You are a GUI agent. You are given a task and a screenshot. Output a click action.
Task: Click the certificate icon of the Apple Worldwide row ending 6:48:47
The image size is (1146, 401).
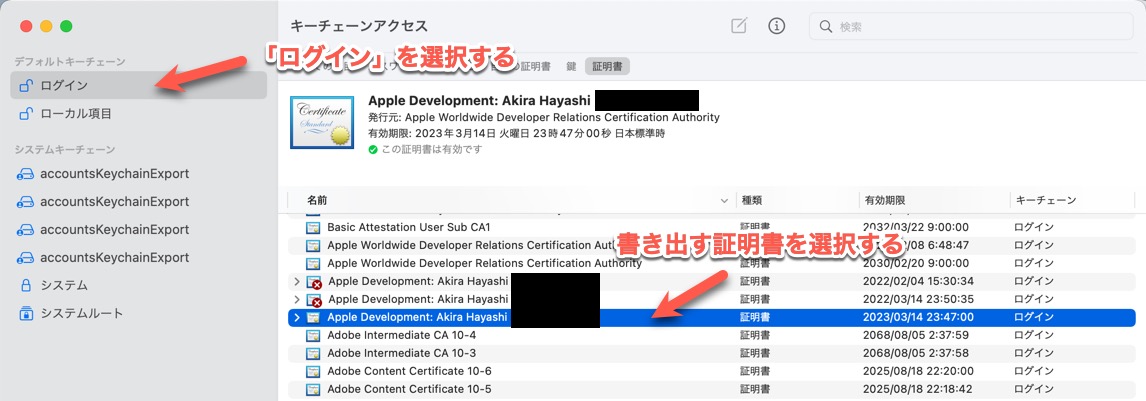(x=314, y=245)
